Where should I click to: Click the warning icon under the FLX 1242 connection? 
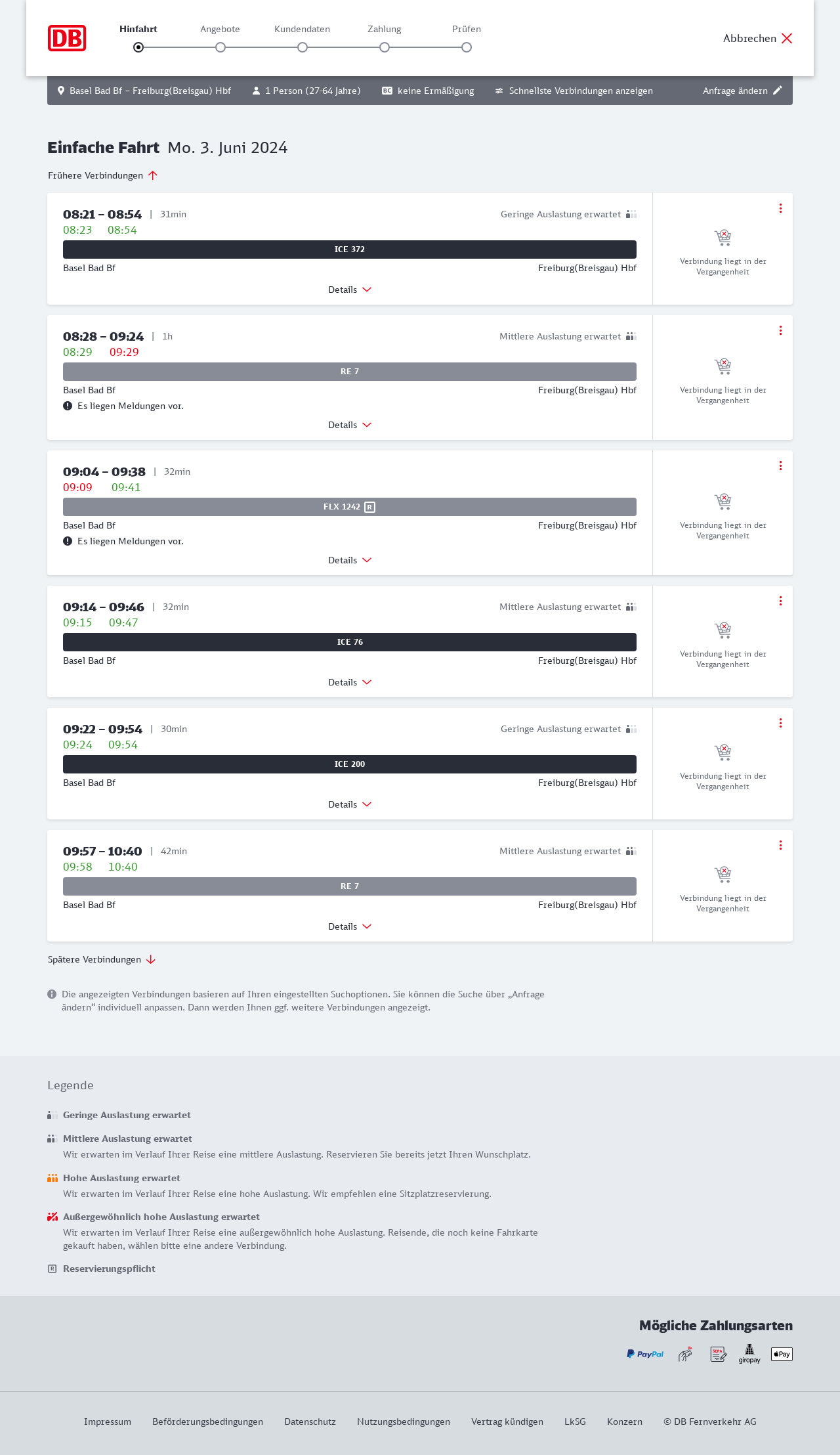(68, 541)
